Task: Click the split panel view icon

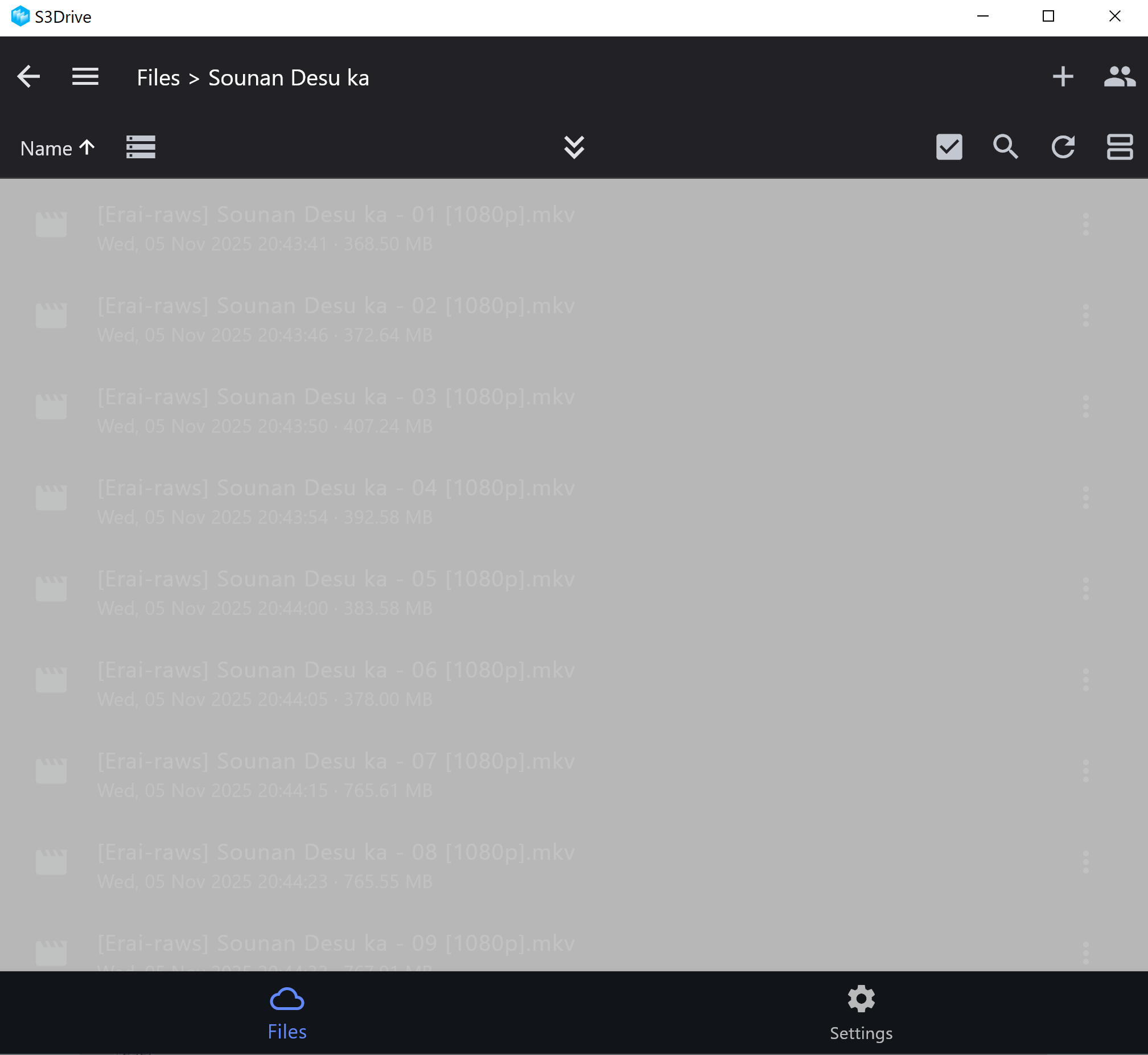Action: (x=1119, y=147)
